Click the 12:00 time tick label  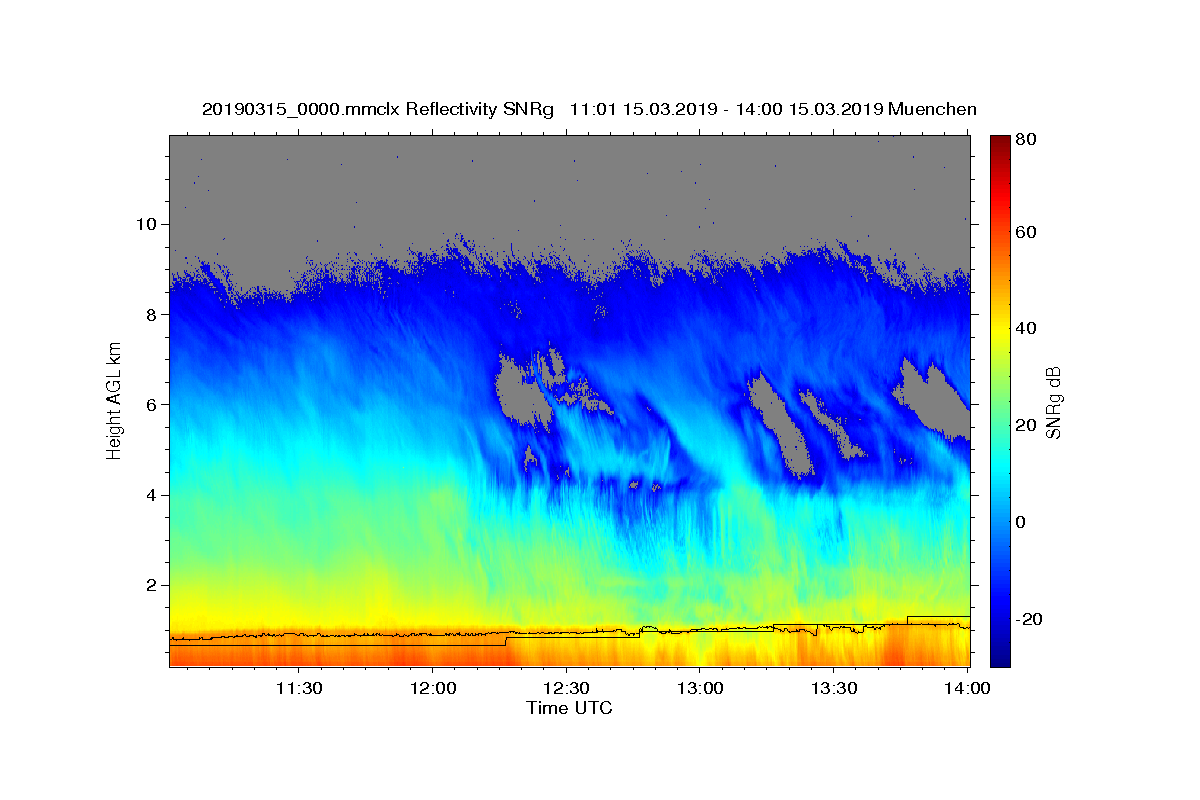pyautogui.click(x=432, y=688)
